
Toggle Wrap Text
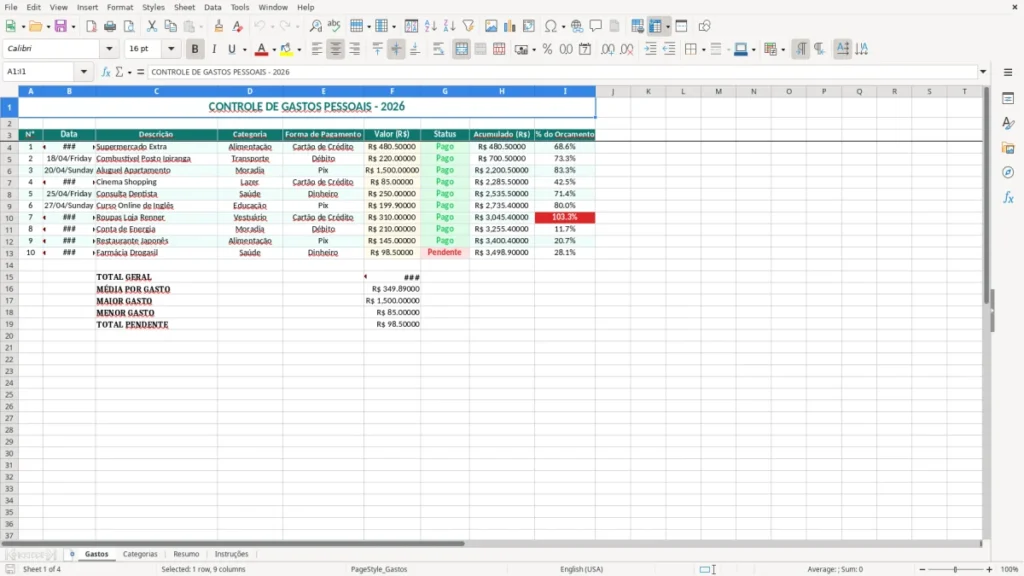(x=438, y=49)
